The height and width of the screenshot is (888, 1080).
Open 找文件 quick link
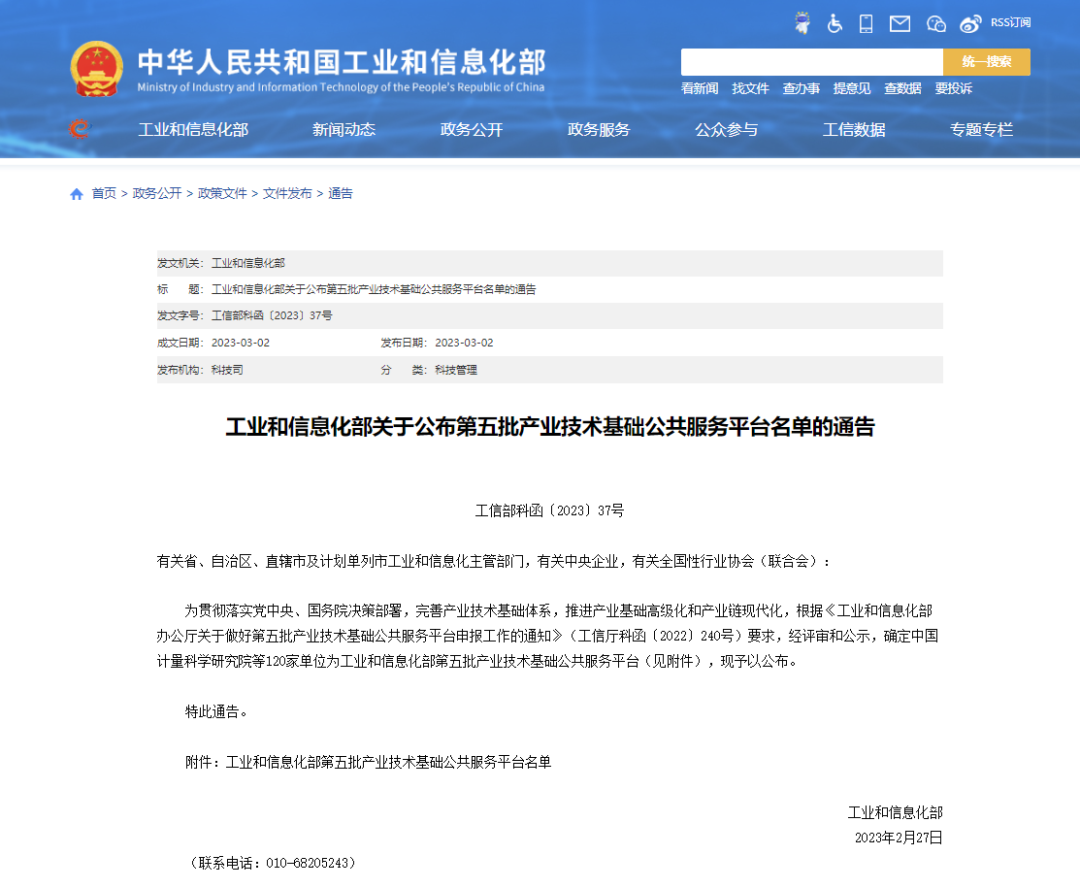point(750,88)
